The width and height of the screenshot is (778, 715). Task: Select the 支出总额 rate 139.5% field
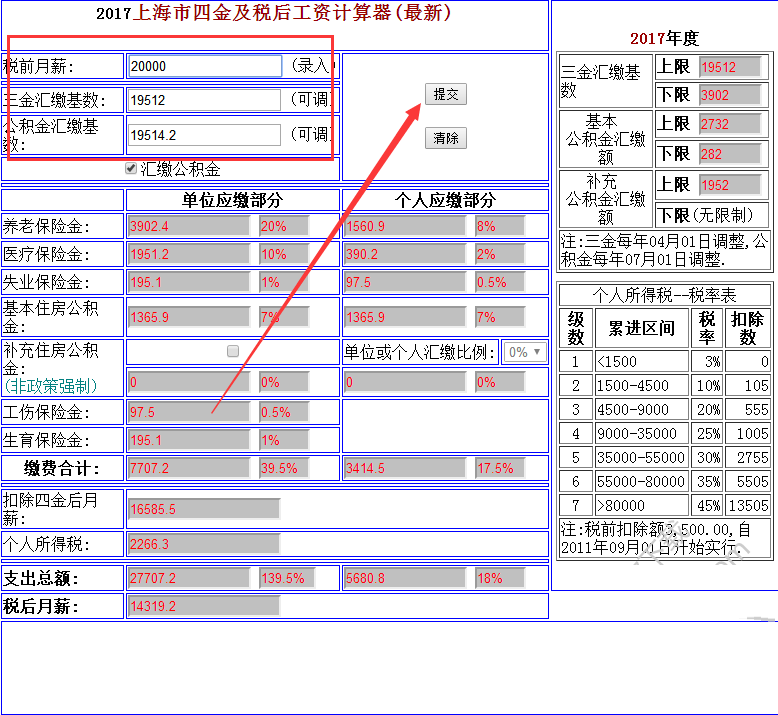point(287,578)
